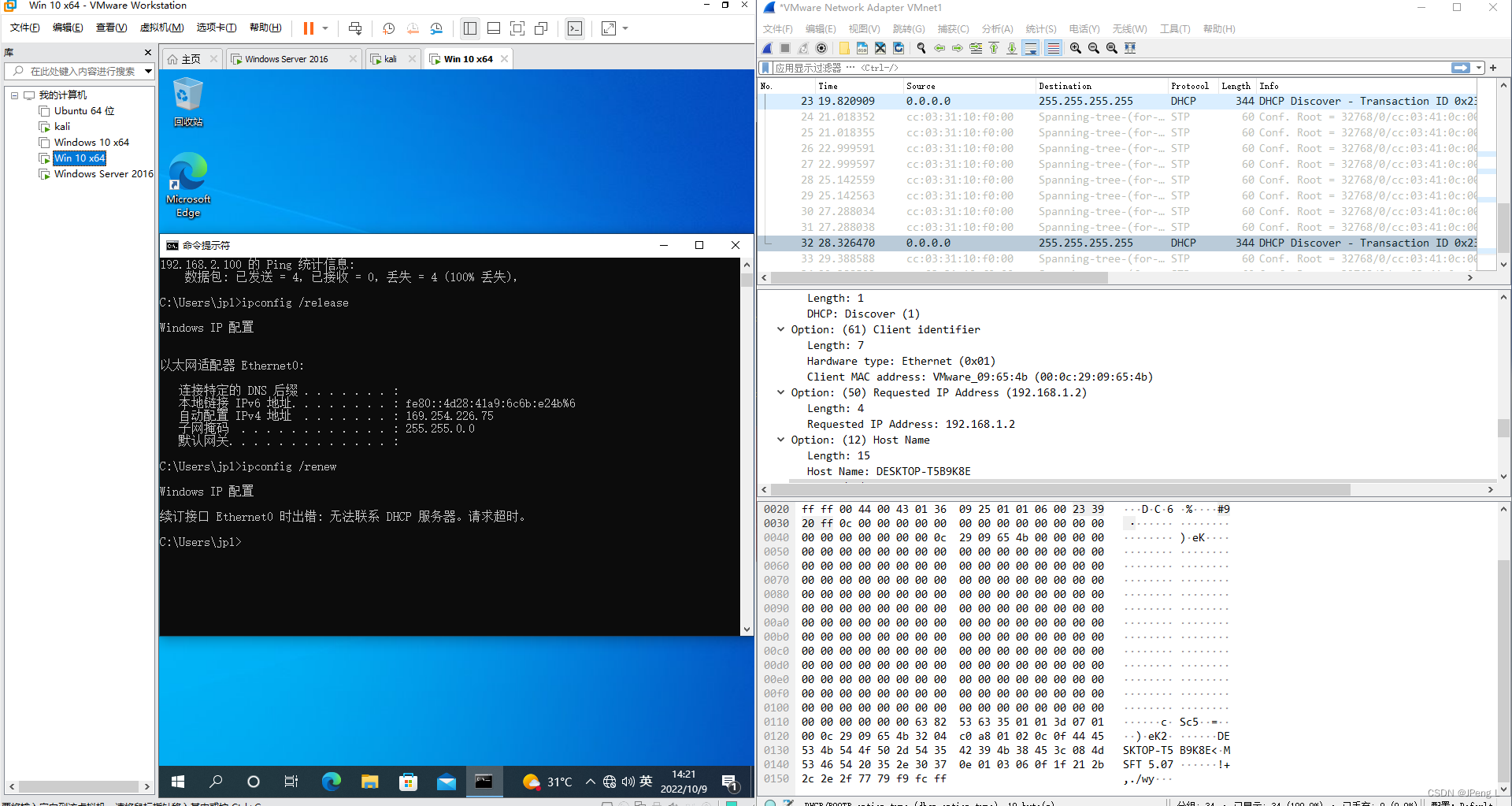Screen dimensions: 1512x806
Task: Revert VM to previous snapshot
Action: pos(413,28)
